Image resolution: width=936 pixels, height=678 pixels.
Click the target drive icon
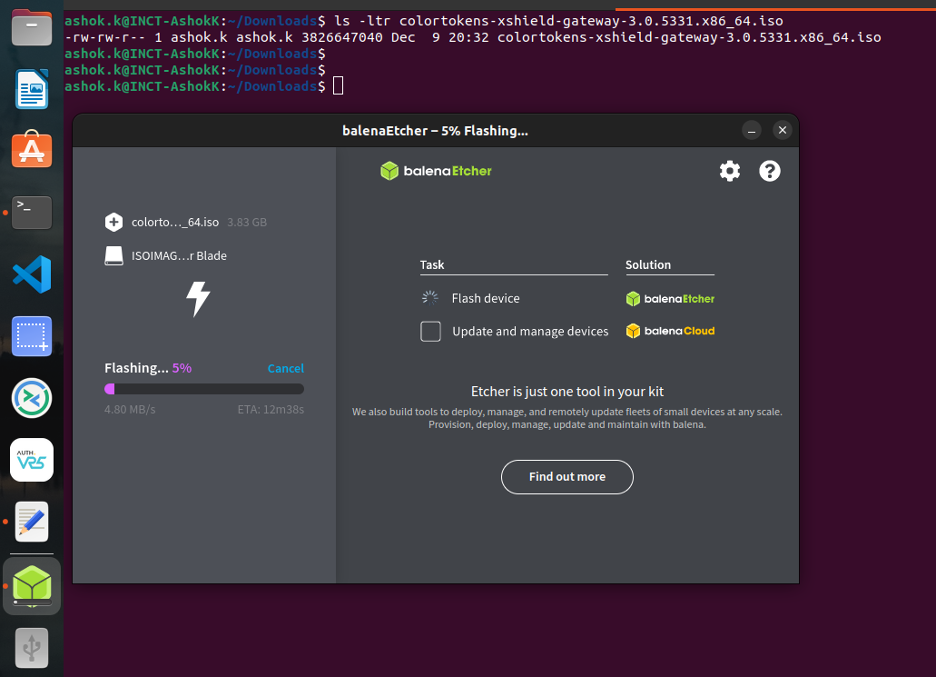point(114,256)
